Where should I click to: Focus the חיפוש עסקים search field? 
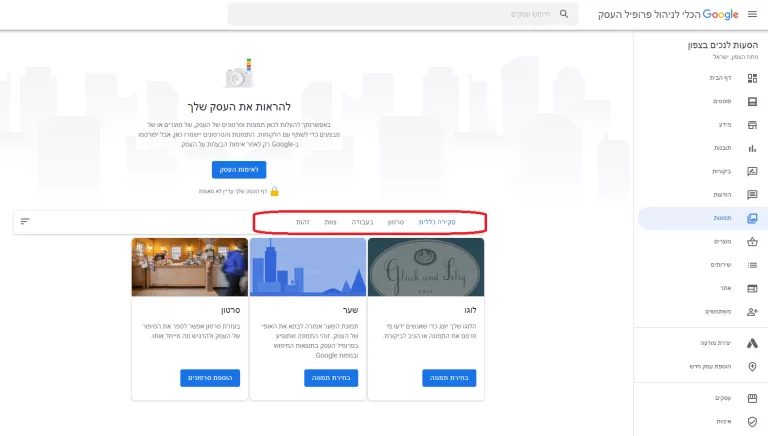click(403, 14)
